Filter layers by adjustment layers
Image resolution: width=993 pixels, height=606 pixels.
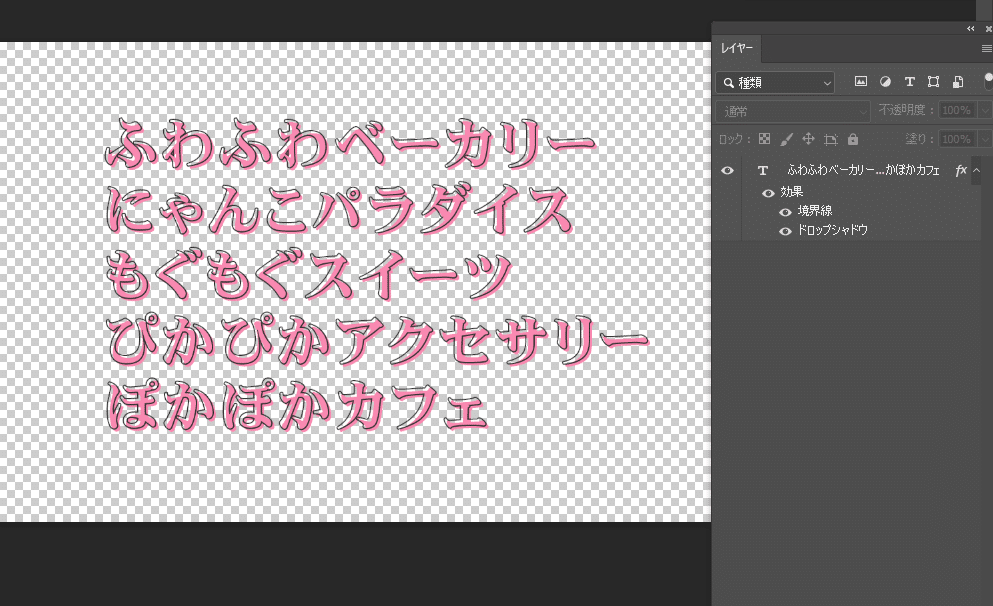coord(885,82)
